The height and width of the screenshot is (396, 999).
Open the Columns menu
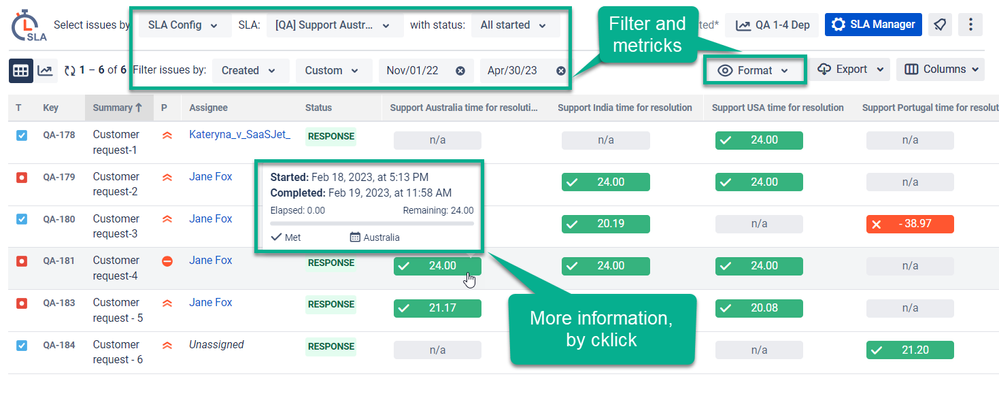tap(941, 69)
